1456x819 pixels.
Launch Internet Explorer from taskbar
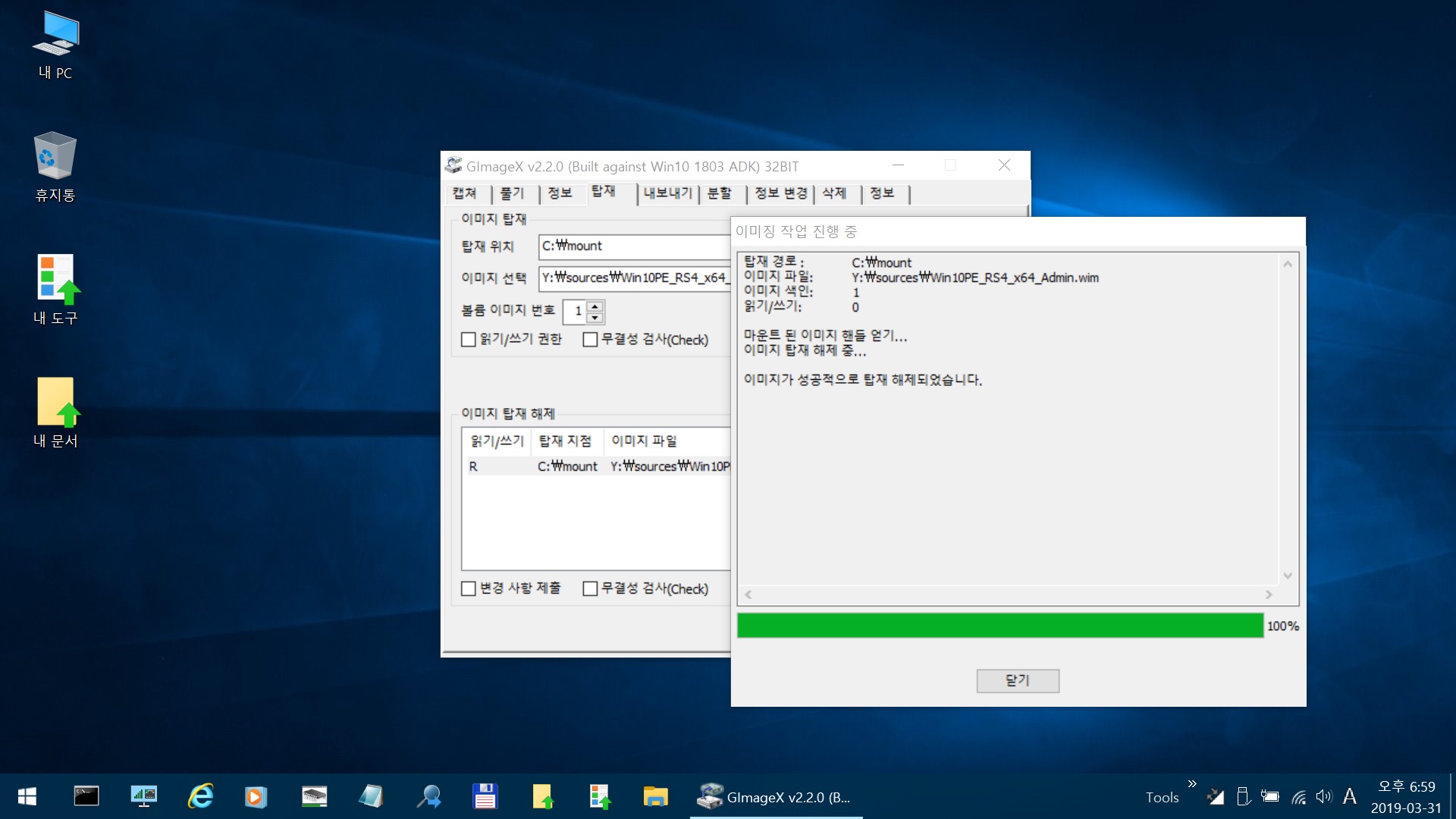pos(200,796)
